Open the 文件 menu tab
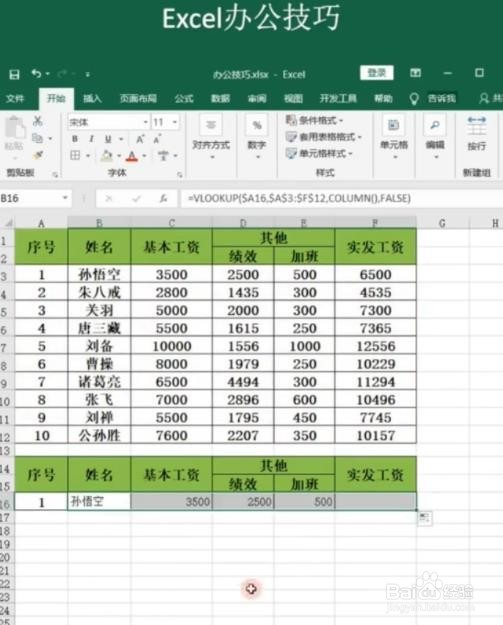 pyautogui.click(x=15, y=98)
